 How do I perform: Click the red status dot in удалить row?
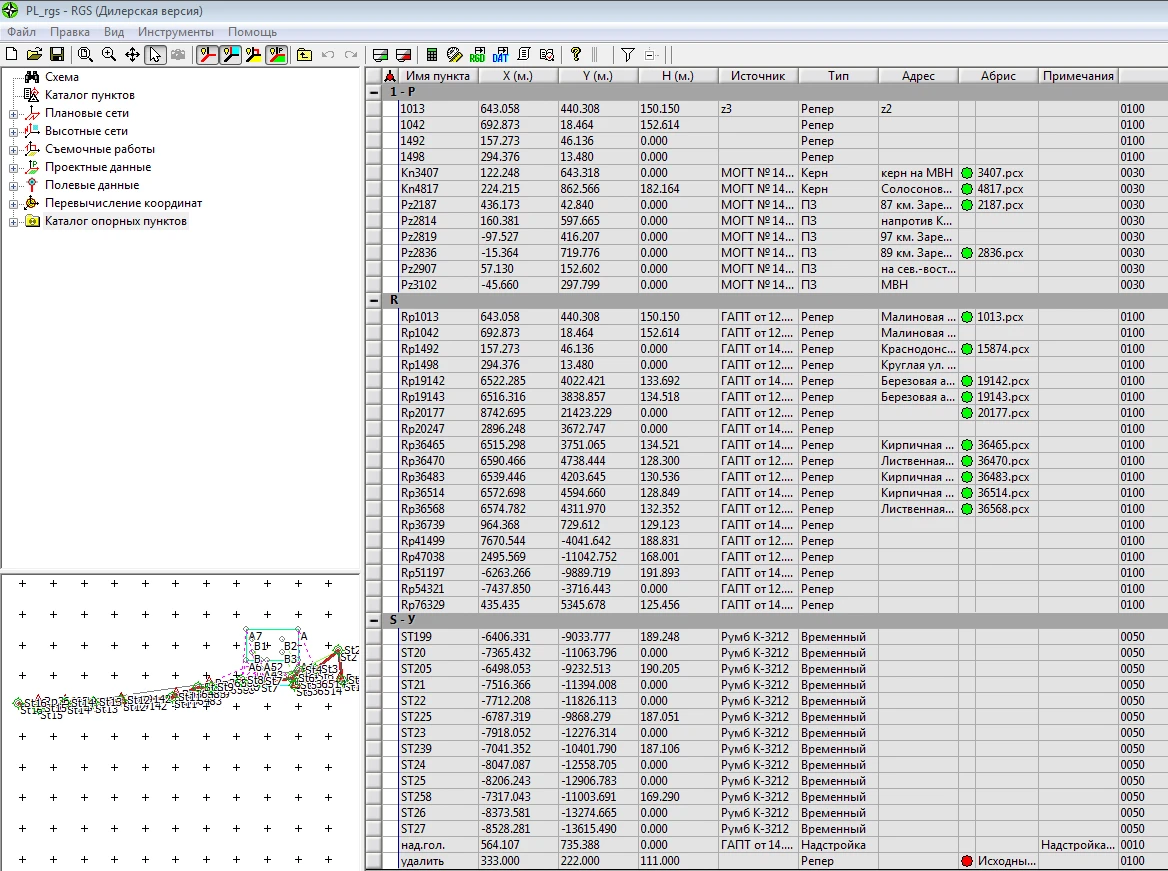pos(967,860)
